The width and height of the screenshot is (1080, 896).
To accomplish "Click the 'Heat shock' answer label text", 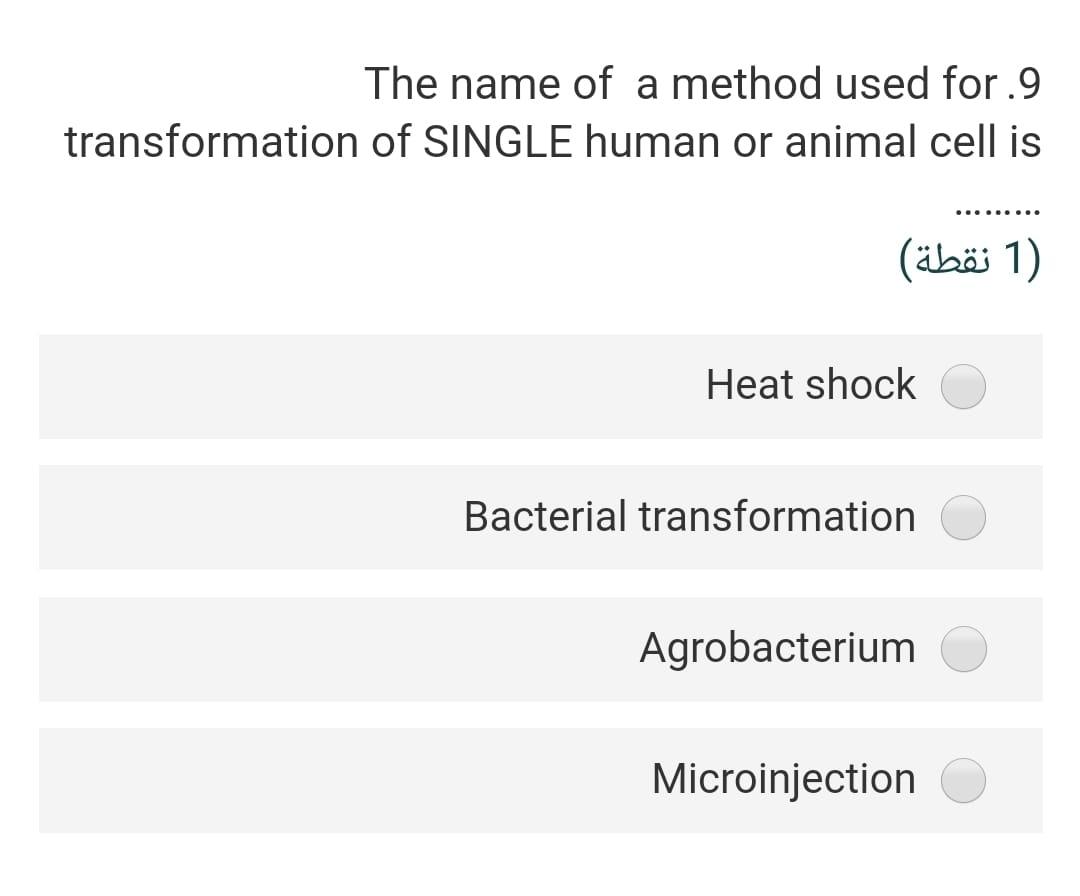I will (x=810, y=385).
